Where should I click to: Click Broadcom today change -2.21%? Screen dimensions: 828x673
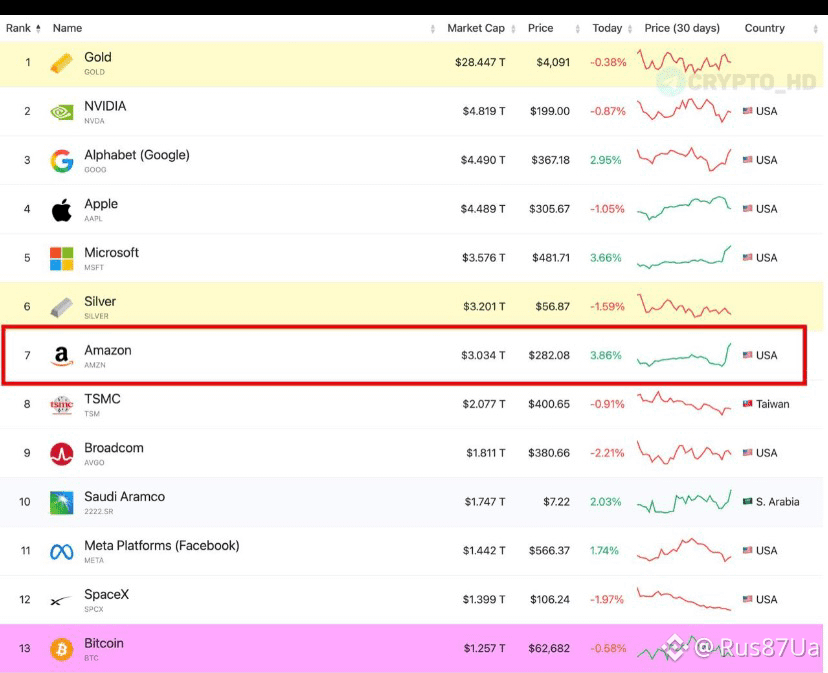[607, 453]
